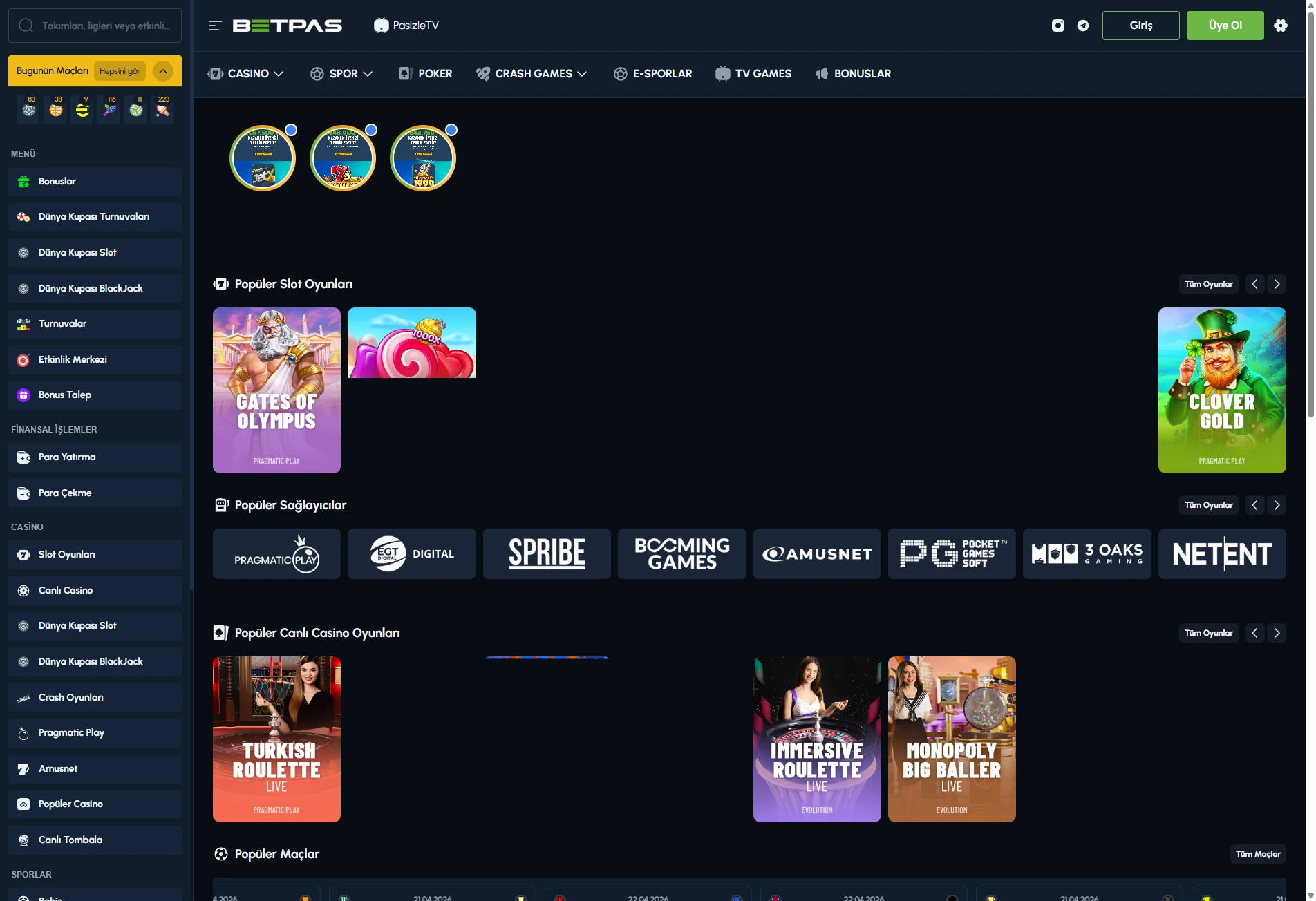The width and height of the screenshot is (1316, 901).
Task: Open PasizleTV in the header
Action: tap(406, 26)
